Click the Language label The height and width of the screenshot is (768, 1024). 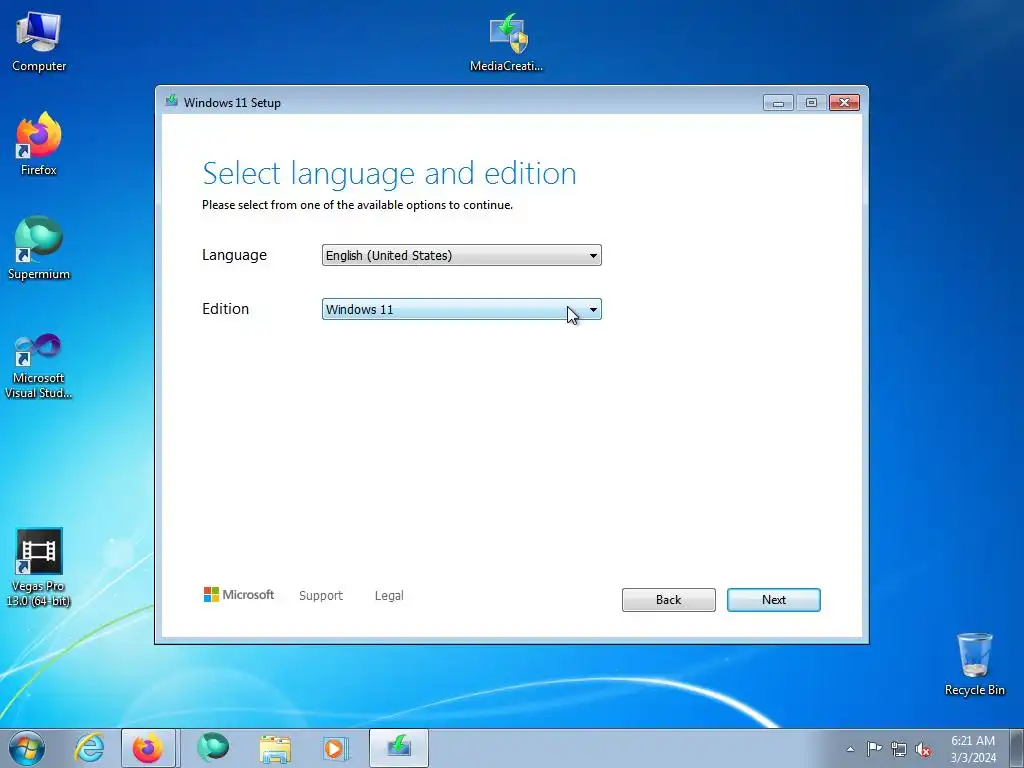coord(234,255)
